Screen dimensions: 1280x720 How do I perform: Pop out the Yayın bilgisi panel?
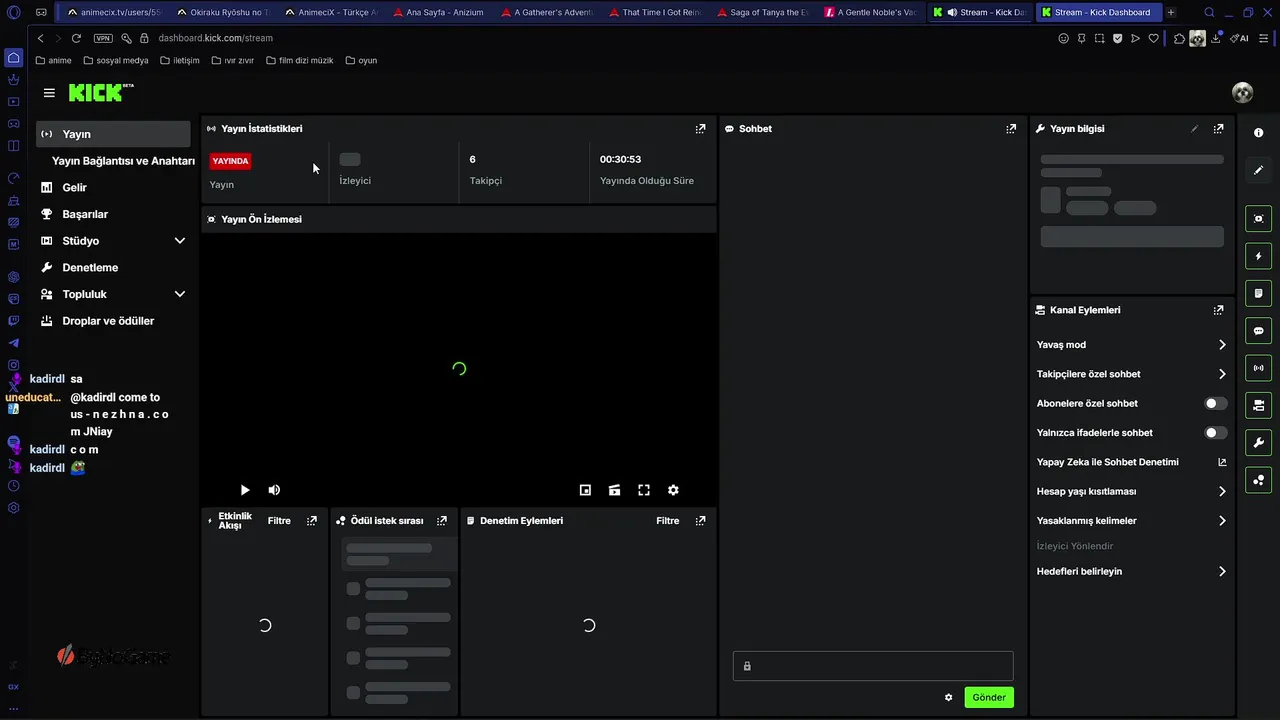coord(1218,129)
